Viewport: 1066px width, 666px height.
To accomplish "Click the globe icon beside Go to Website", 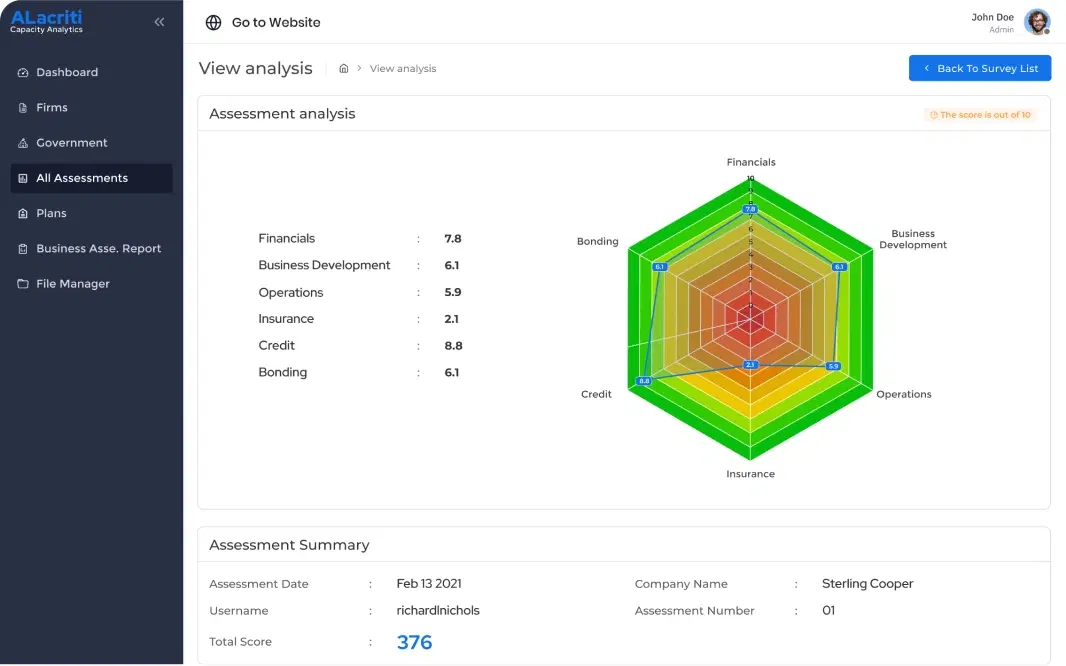I will 213,22.
